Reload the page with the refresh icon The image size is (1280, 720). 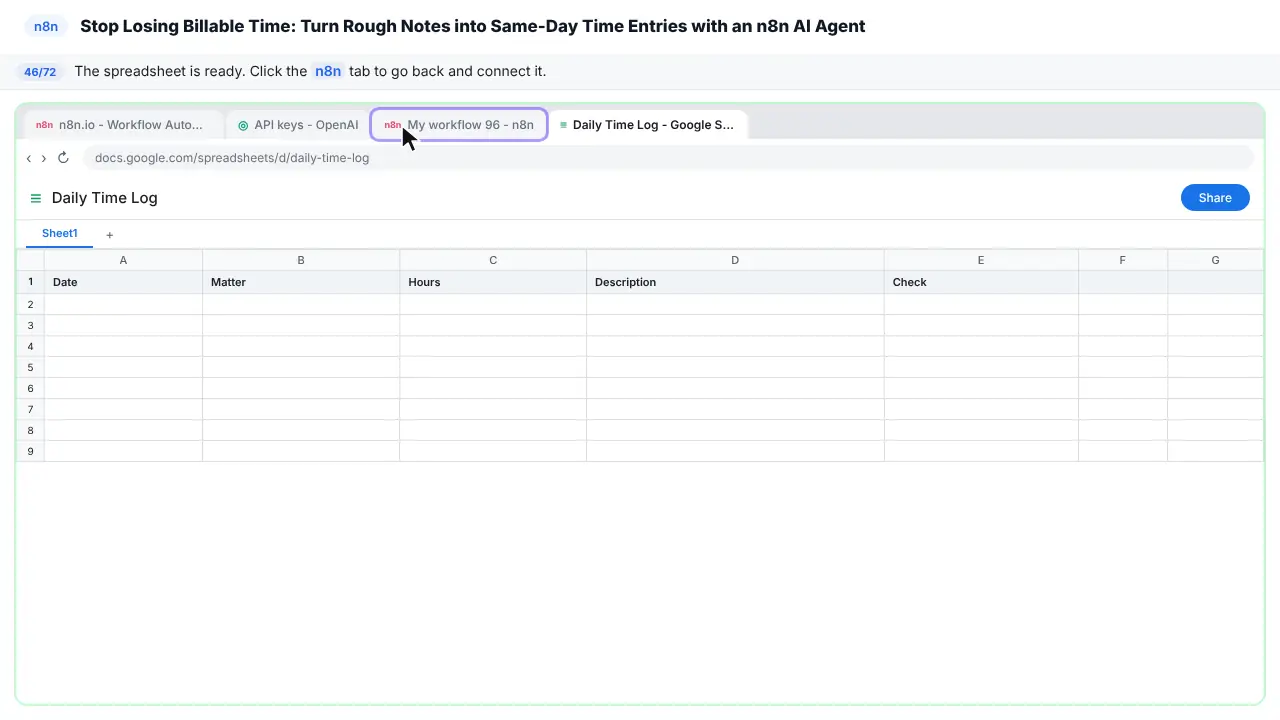(63, 158)
